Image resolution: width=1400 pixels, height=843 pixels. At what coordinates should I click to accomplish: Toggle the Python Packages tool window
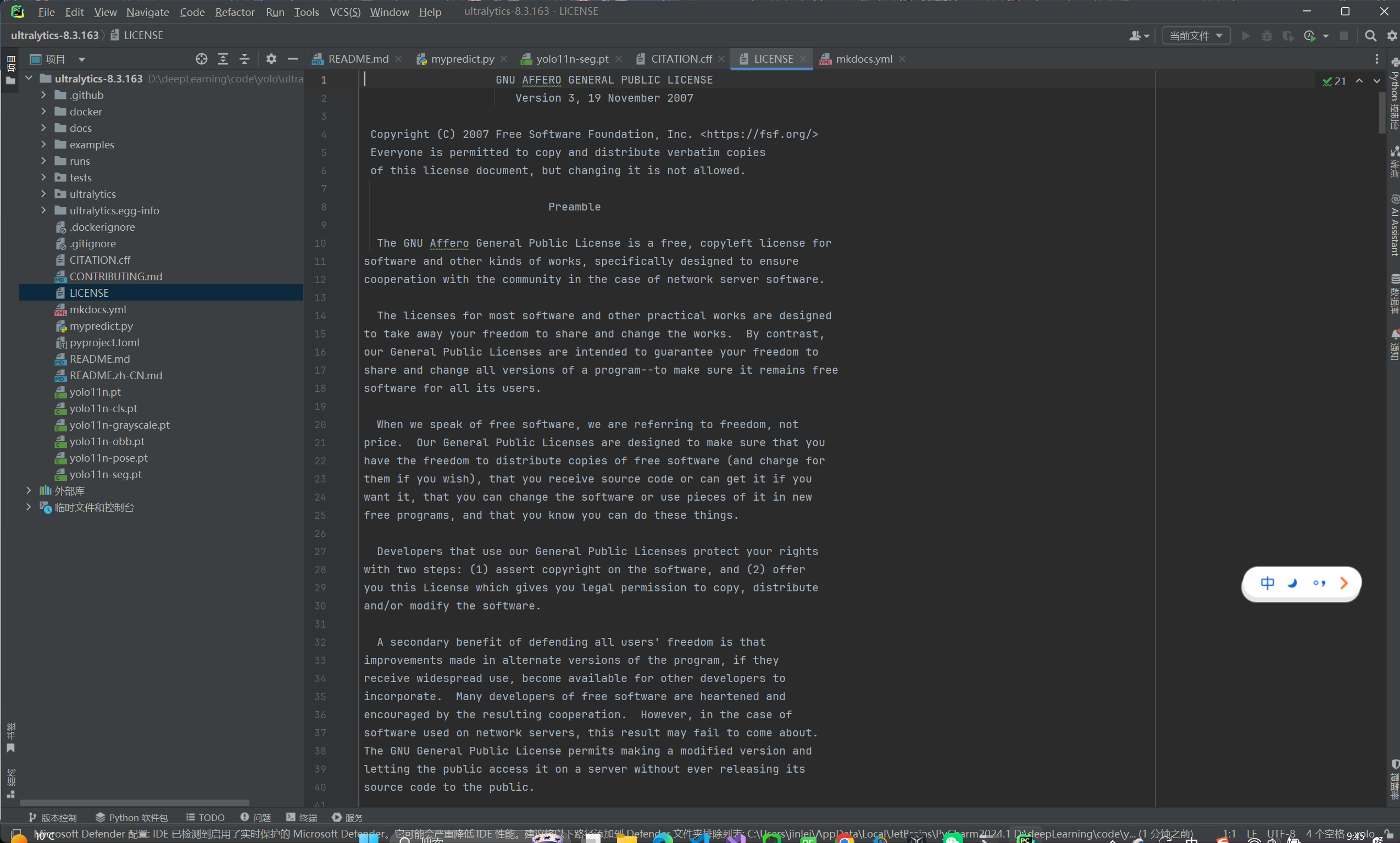click(132, 817)
